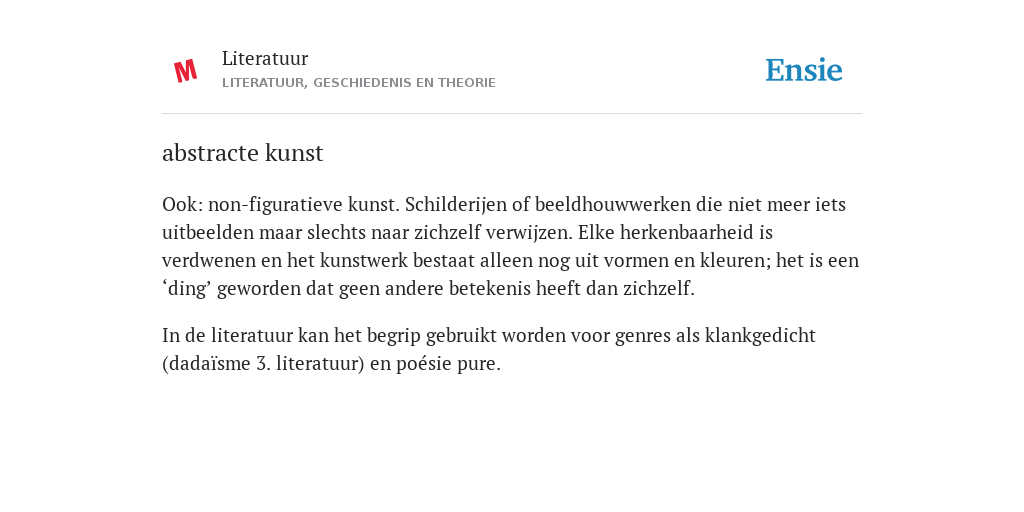Click the 'Literatuur, geschiedenis en theorie' subtitle

tap(359, 83)
